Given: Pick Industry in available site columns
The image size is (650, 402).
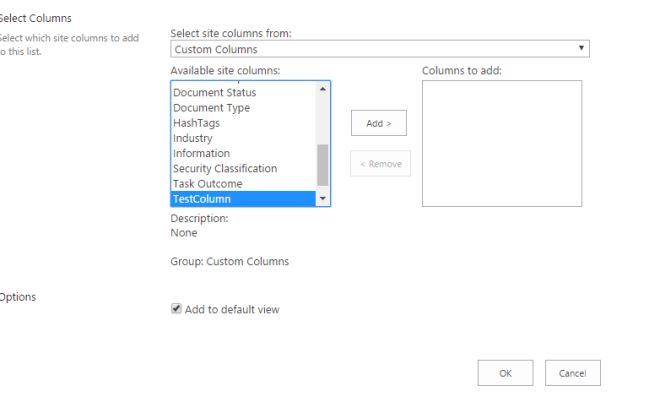Looking at the screenshot, I should (243, 138).
